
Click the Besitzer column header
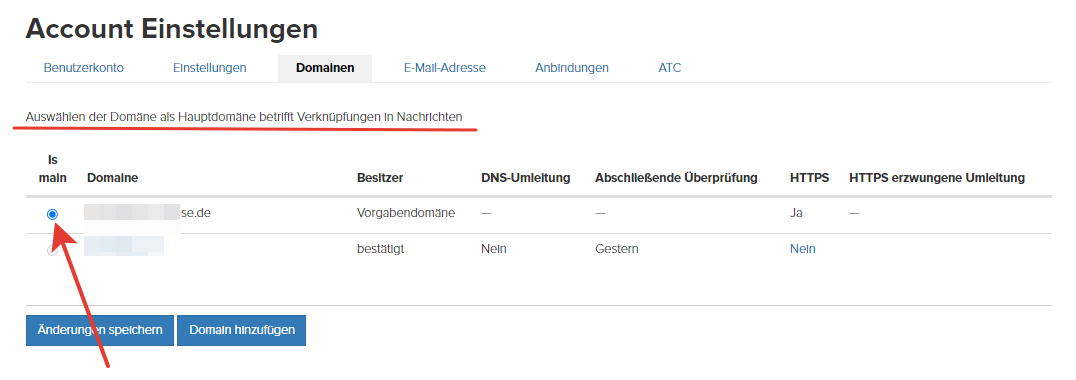point(379,178)
